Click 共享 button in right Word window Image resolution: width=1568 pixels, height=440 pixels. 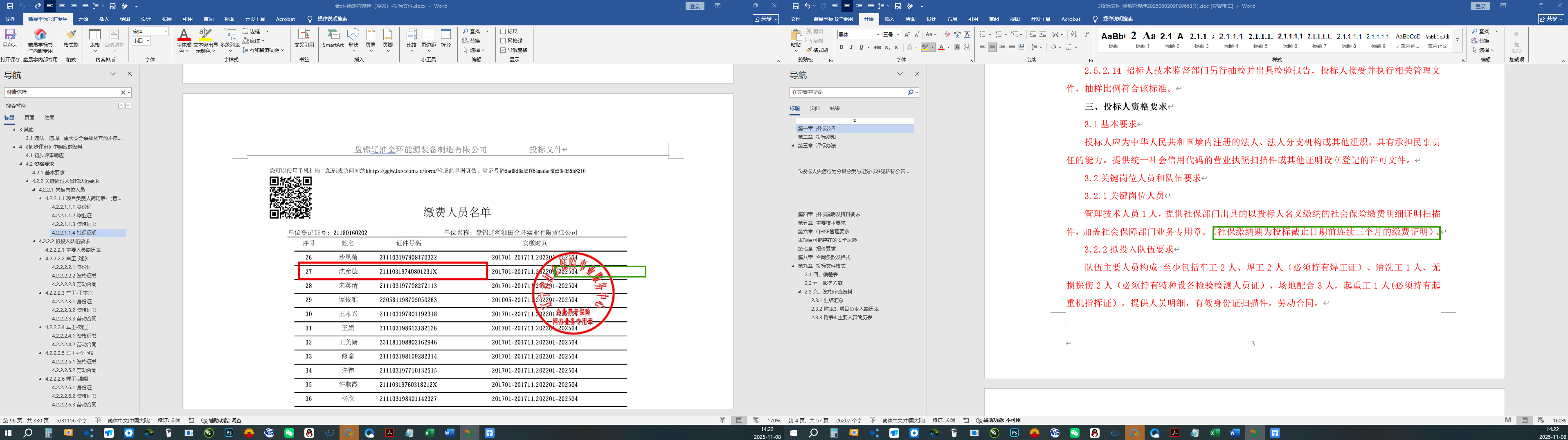tap(1550, 19)
